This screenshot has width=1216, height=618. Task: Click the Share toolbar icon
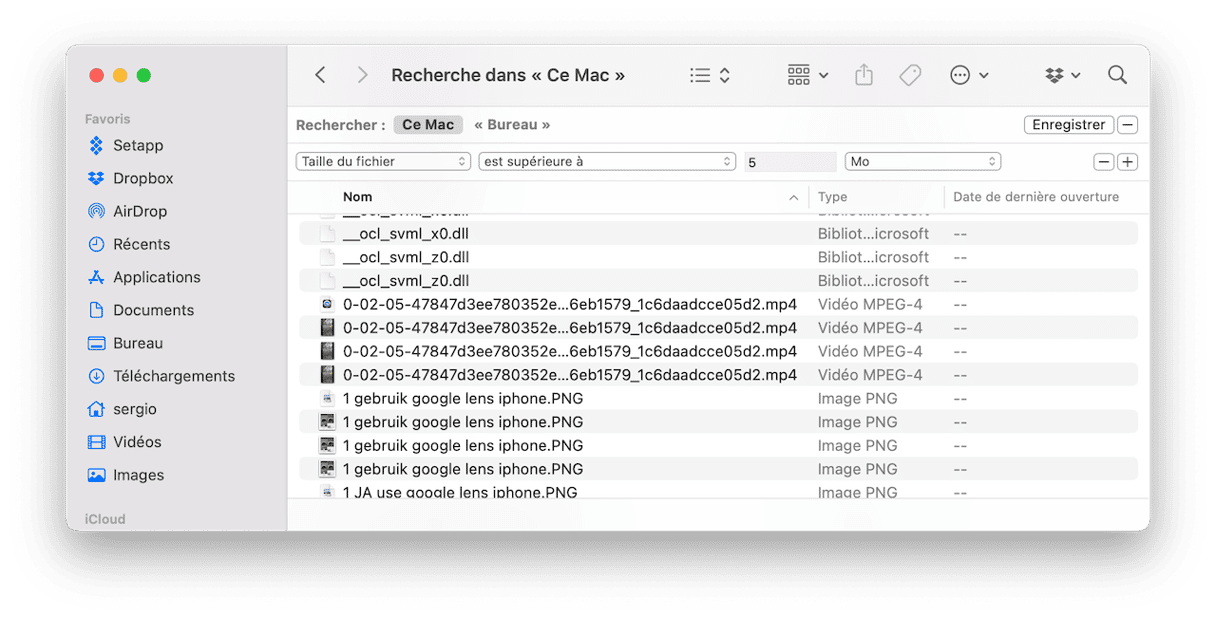click(864, 75)
